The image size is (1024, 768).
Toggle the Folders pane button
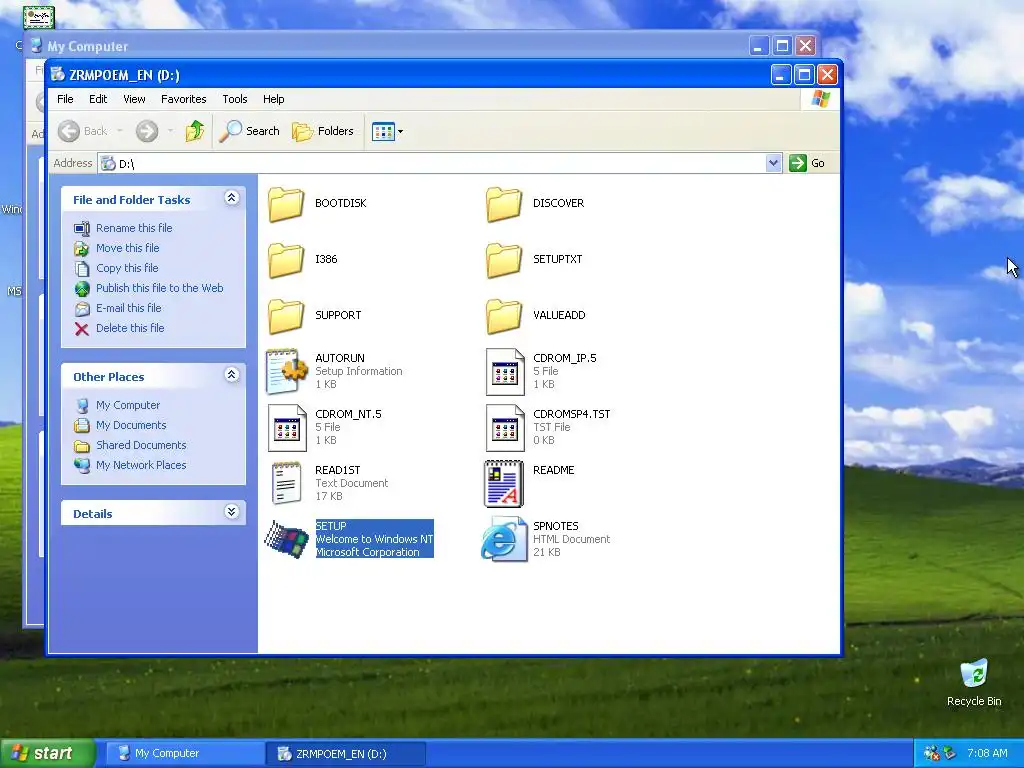coord(323,131)
